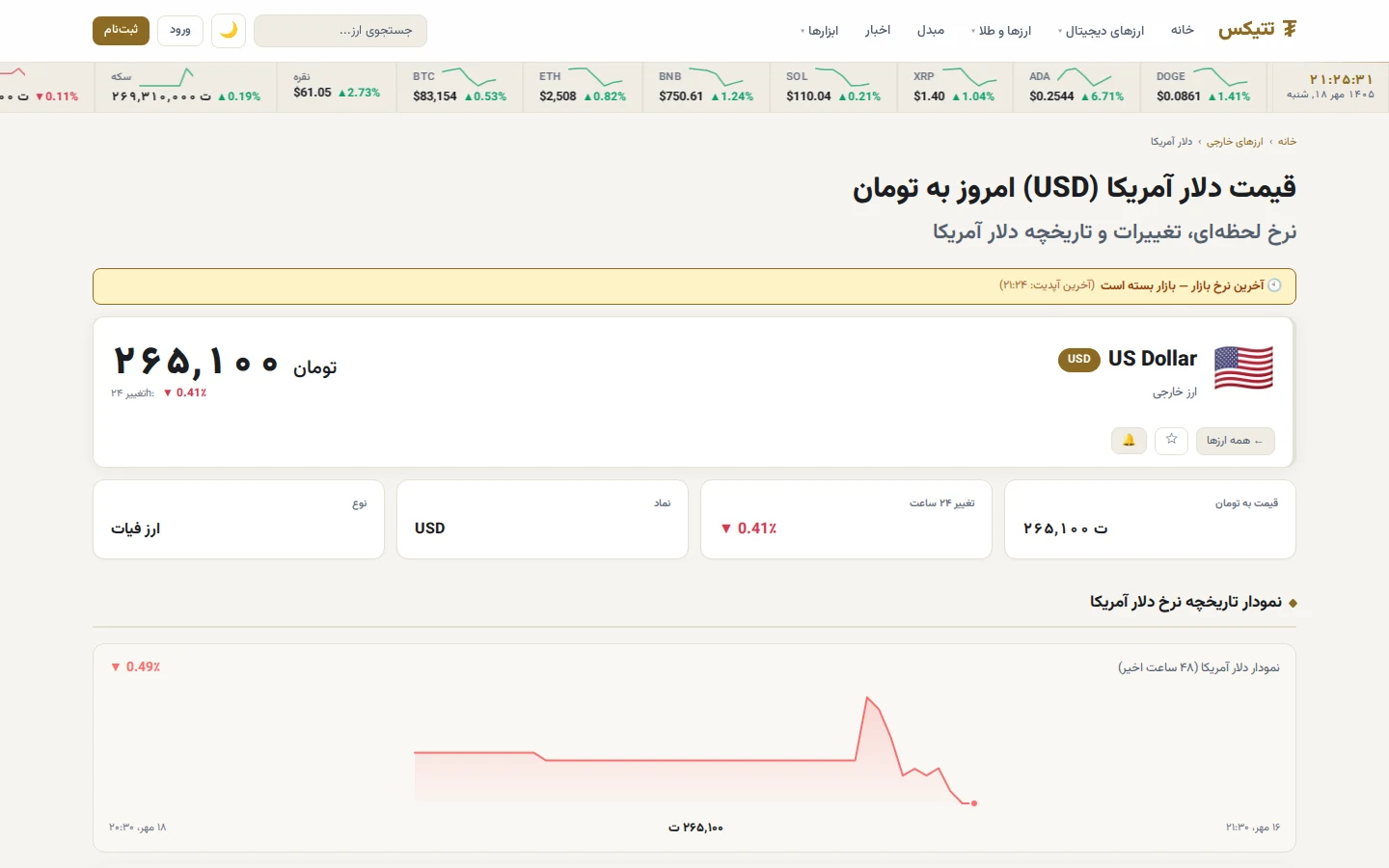Click the peak of the dollar chart
The image size is (1389, 868).
coord(868,697)
